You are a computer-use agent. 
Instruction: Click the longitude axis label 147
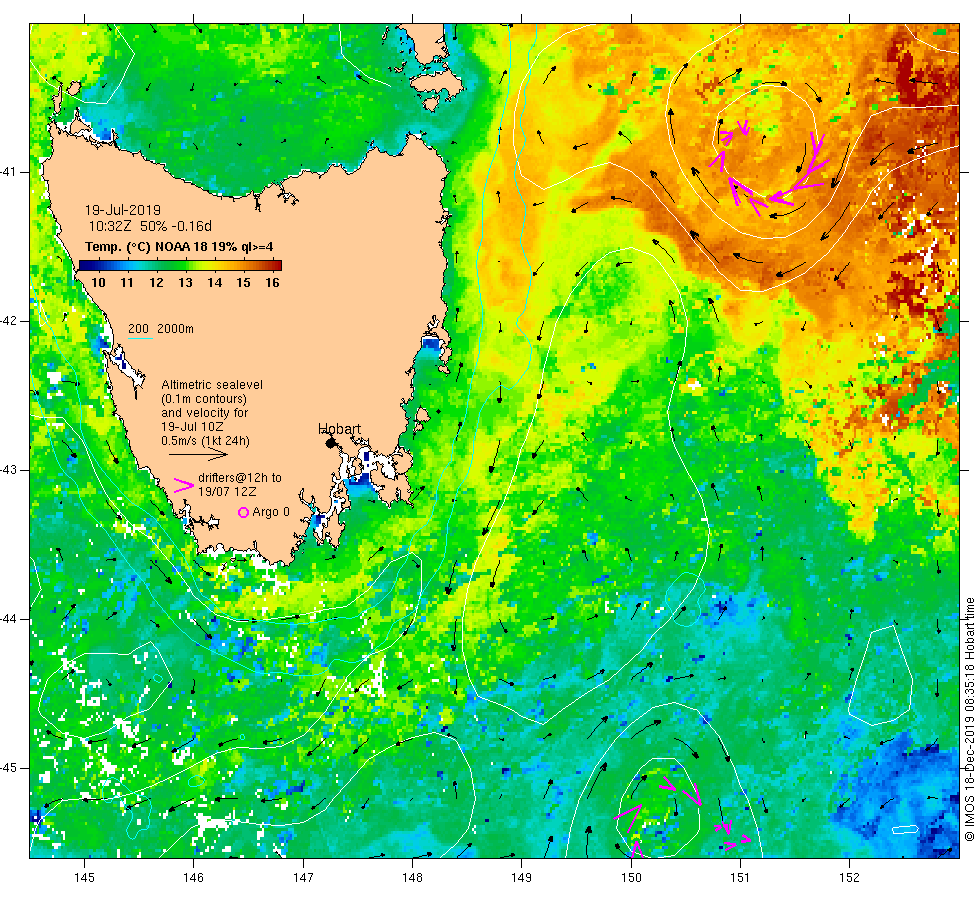303,878
